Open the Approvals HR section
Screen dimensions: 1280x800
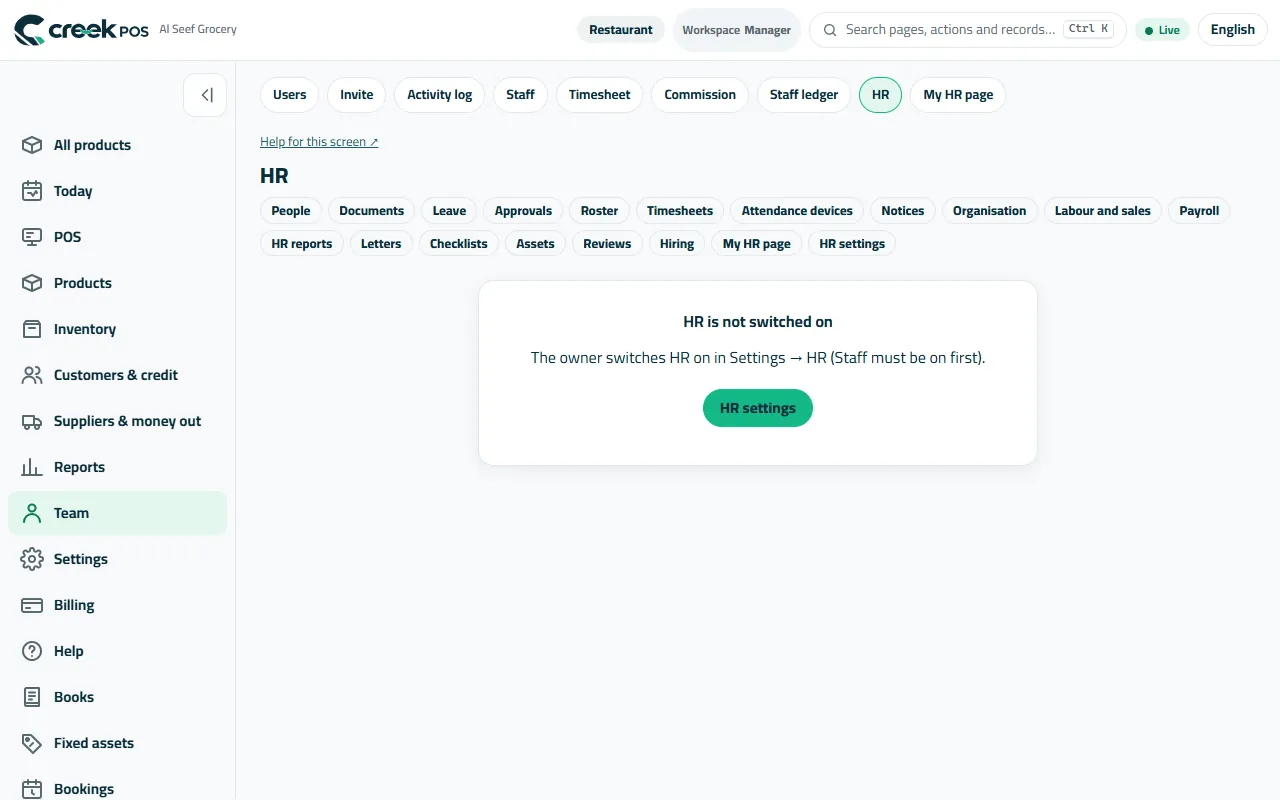point(523,211)
